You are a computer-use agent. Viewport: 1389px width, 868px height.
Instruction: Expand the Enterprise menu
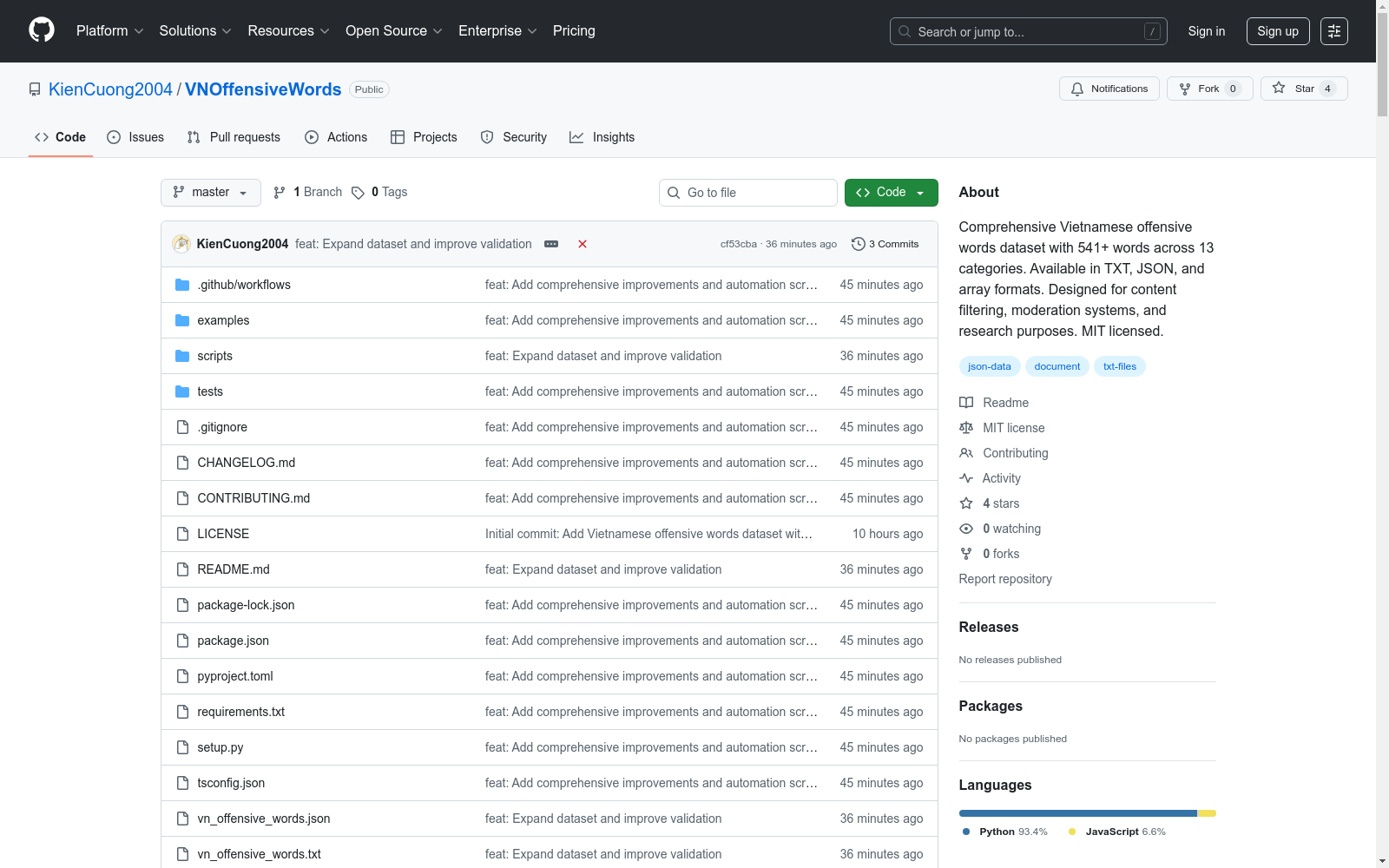tap(497, 31)
